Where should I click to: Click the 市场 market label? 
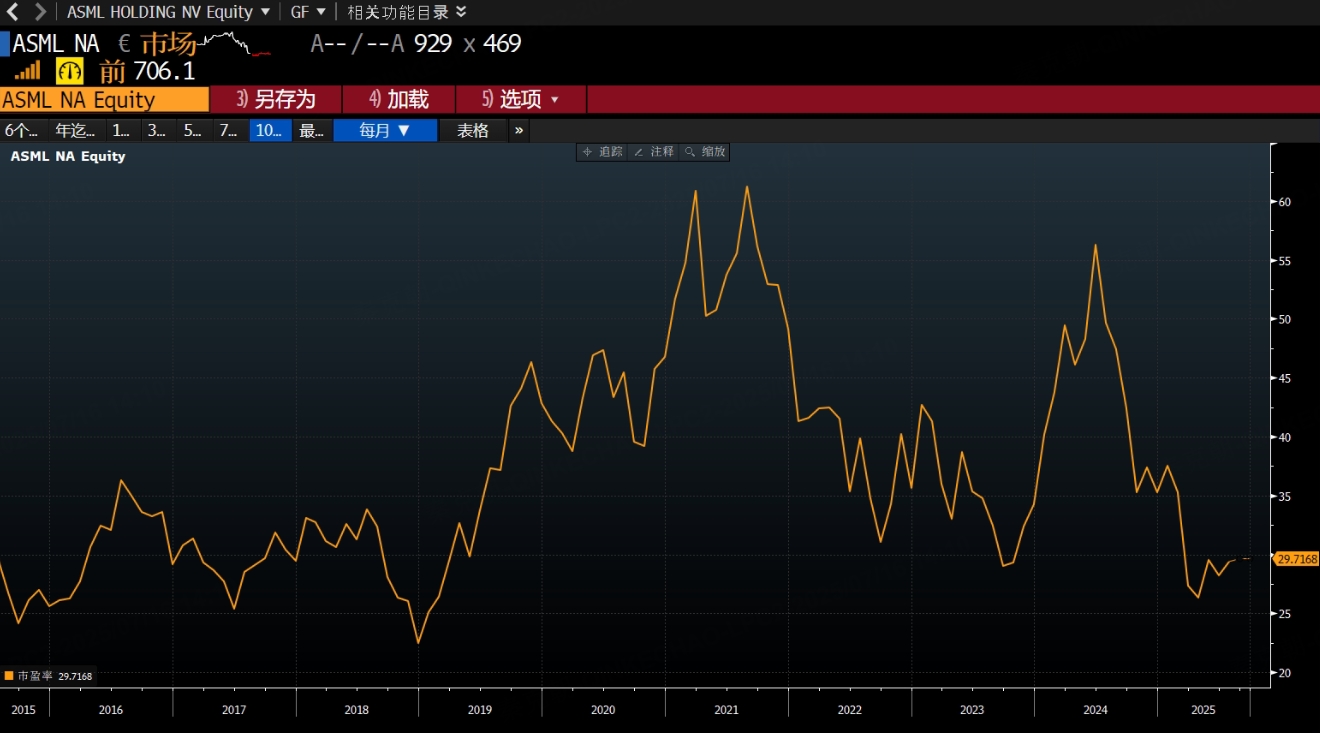[168, 43]
